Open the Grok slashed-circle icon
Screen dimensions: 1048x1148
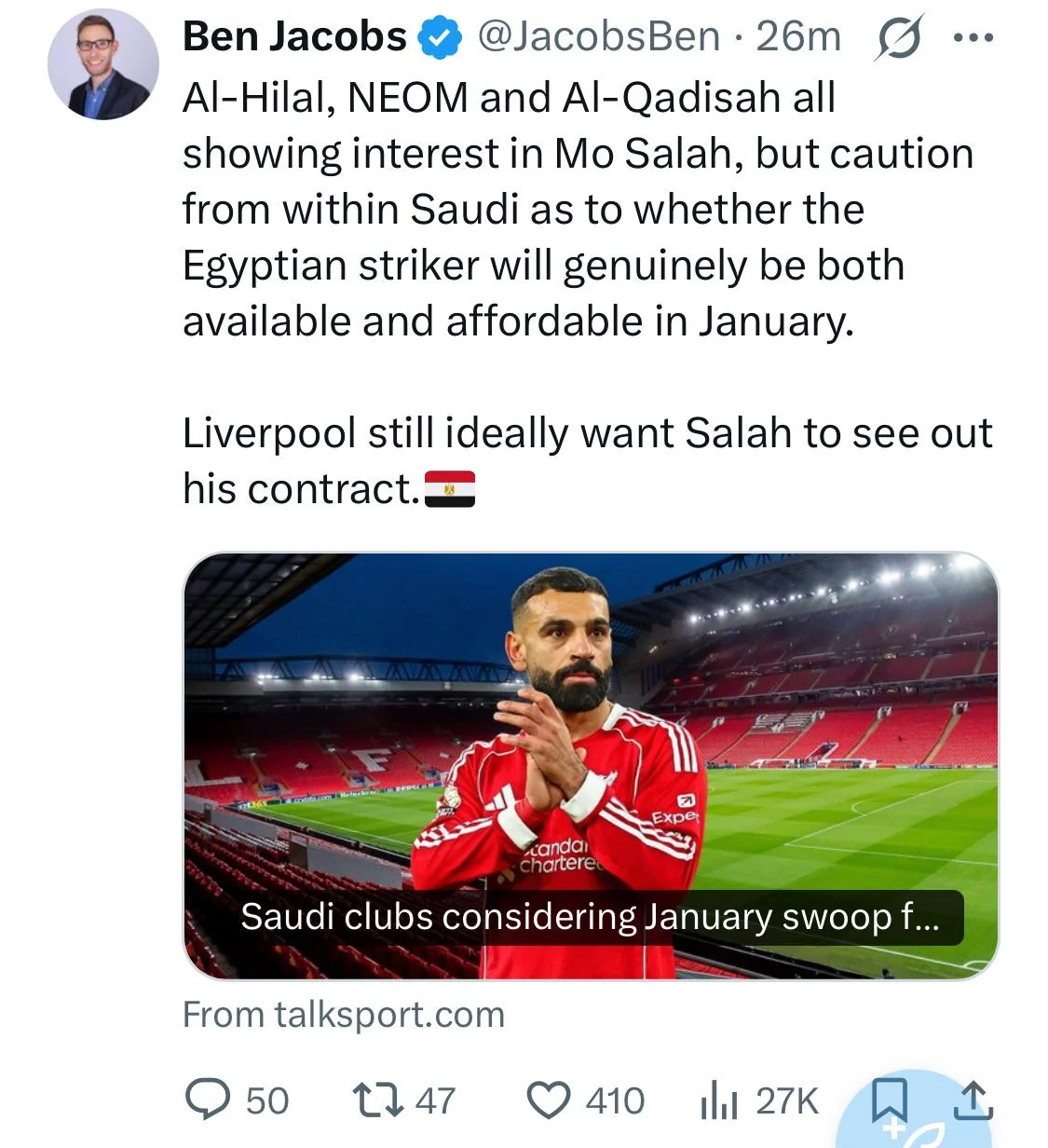coord(898,38)
